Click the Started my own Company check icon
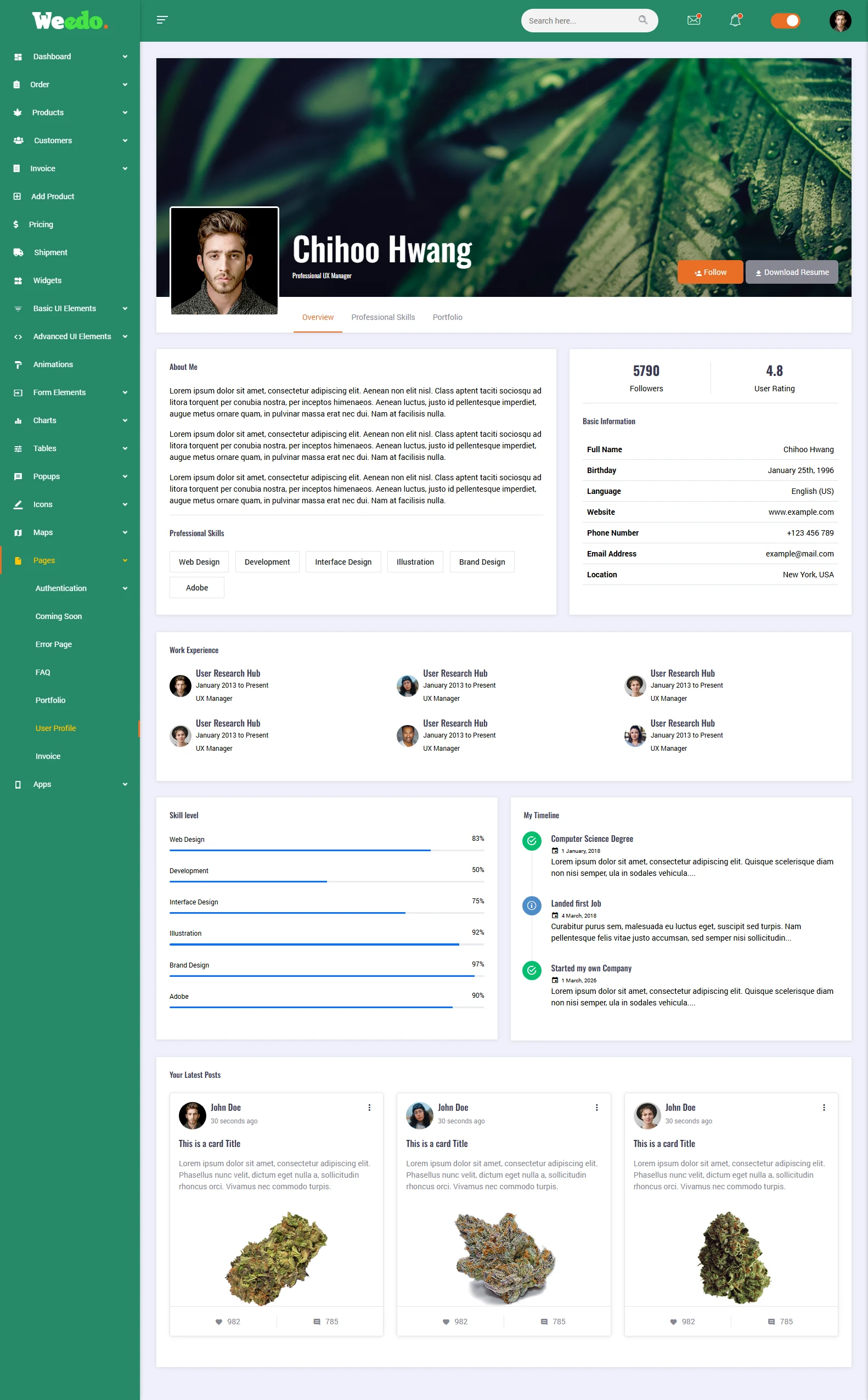The height and width of the screenshot is (1400, 868). click(x=532, y=970)
